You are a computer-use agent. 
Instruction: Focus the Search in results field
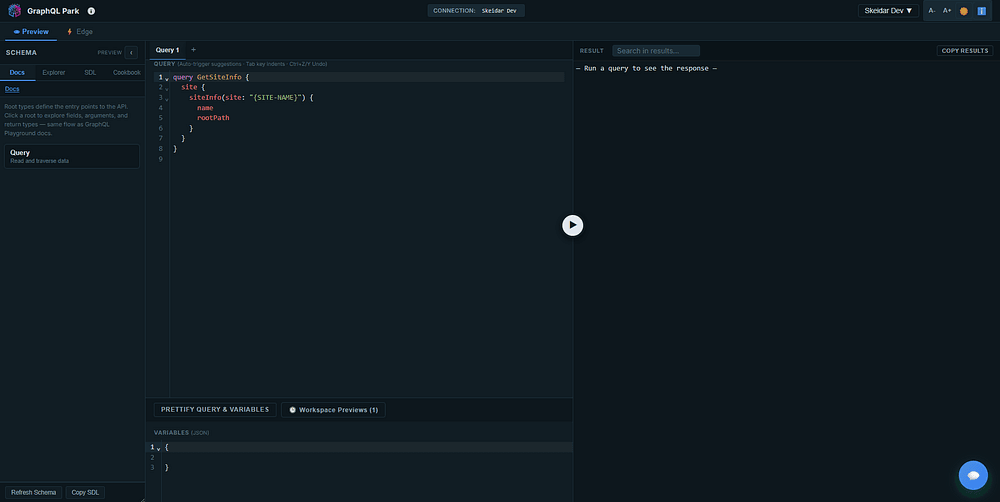(656, 50)
